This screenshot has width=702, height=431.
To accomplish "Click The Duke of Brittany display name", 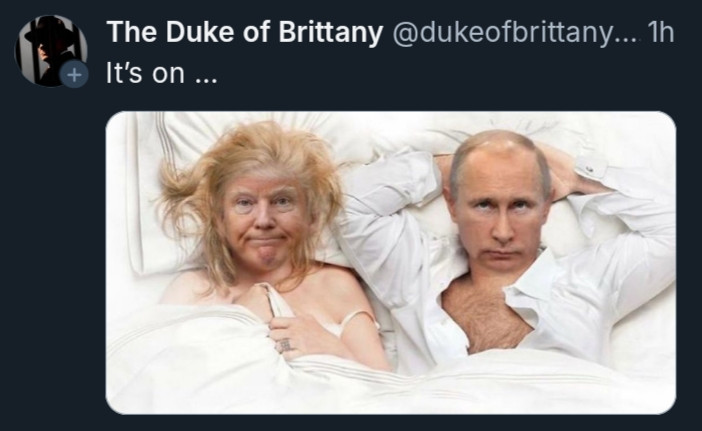I will coord(245,32).
